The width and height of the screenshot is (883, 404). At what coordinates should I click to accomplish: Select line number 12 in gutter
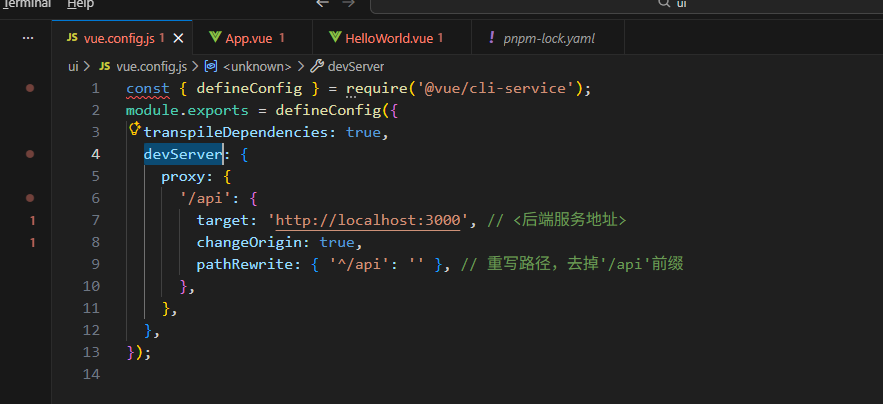[x=91, y=330]
